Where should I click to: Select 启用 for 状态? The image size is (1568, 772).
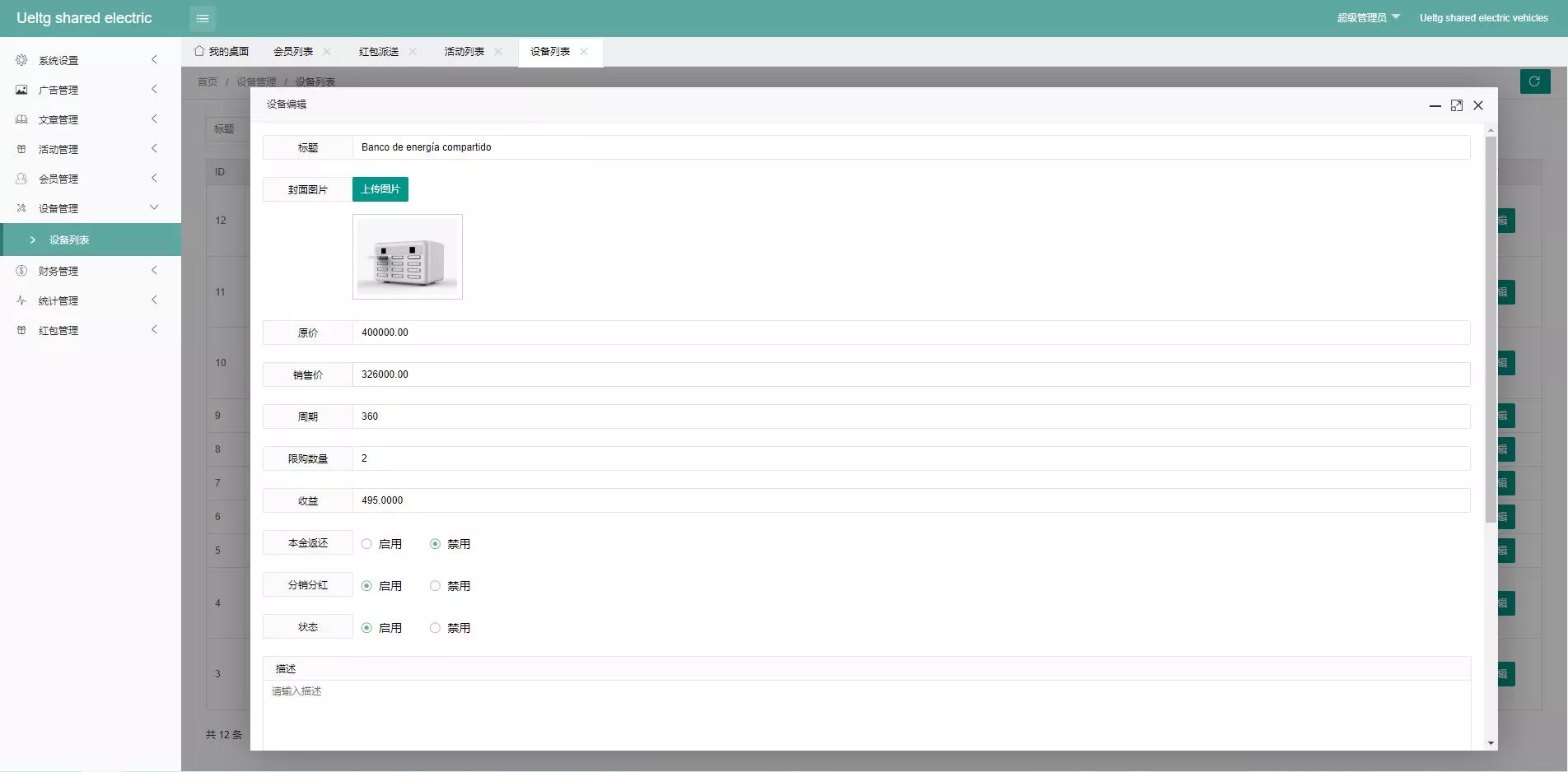point(382,628)
